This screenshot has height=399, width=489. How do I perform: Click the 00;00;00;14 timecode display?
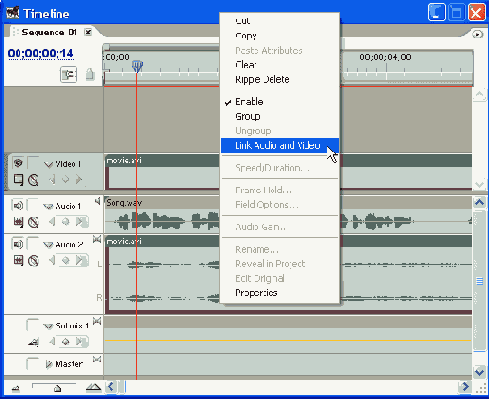(x=40, y=53)
